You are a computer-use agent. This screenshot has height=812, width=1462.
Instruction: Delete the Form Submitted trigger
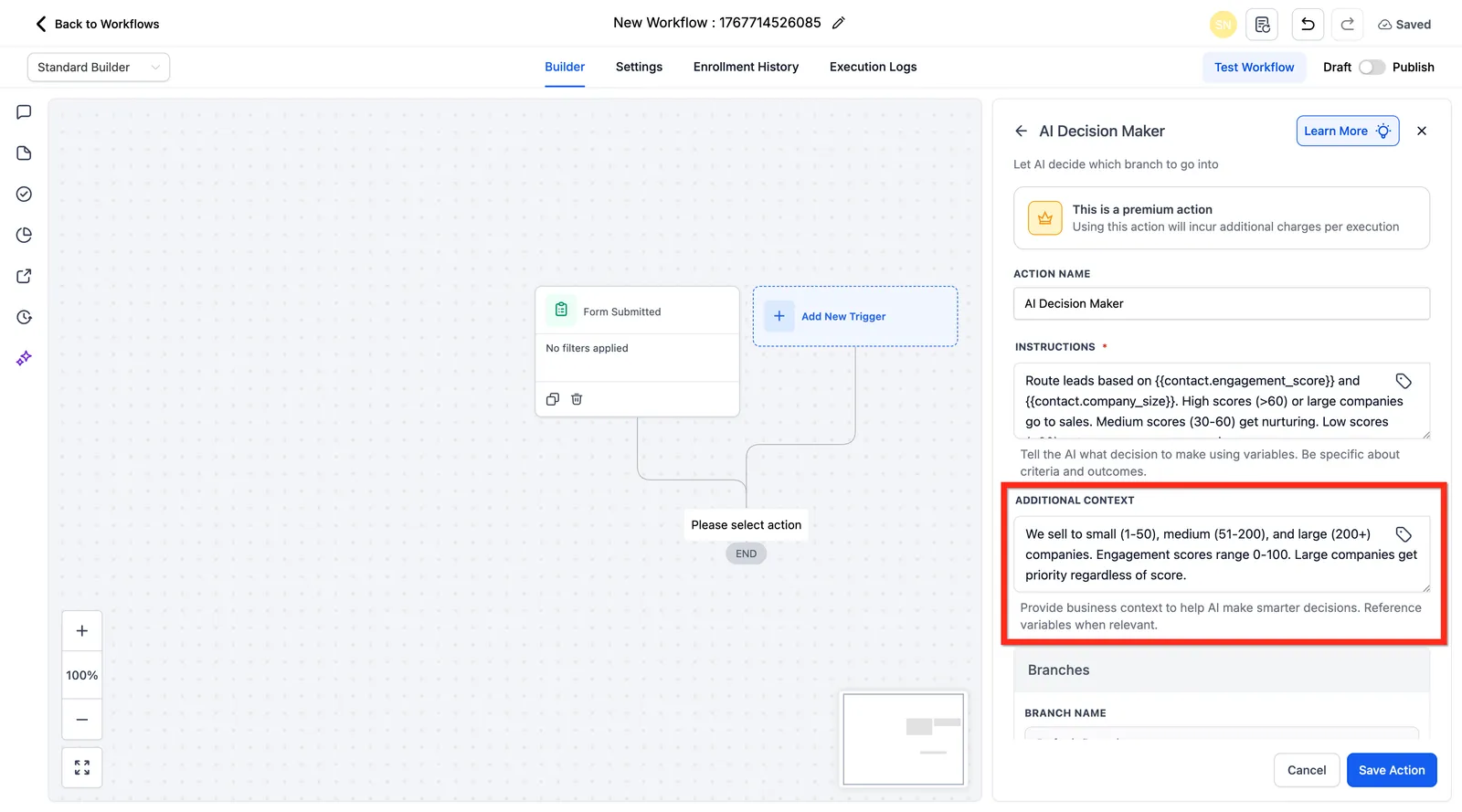(x=577, y=399)
